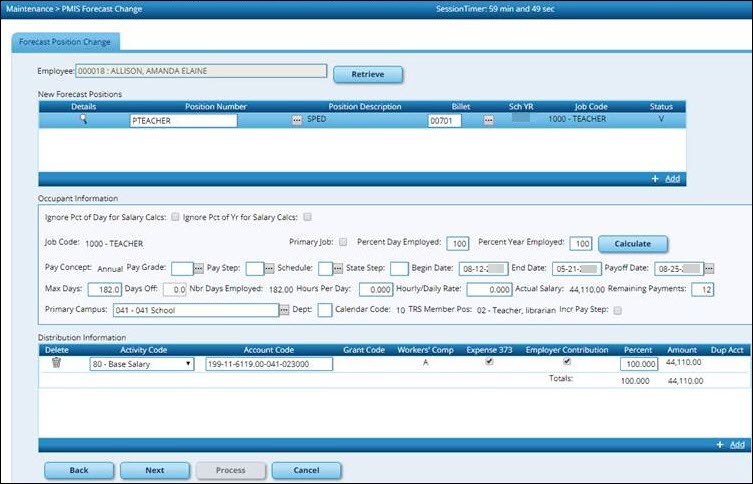Open the Billet lookup ellipsis button
Viewport: 753px width, 484px height.
[489, 120]
